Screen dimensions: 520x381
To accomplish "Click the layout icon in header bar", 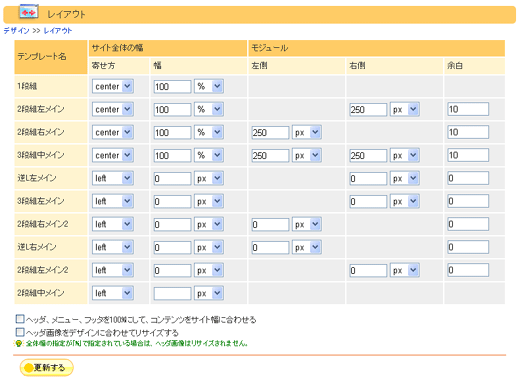I will [29, 12].
